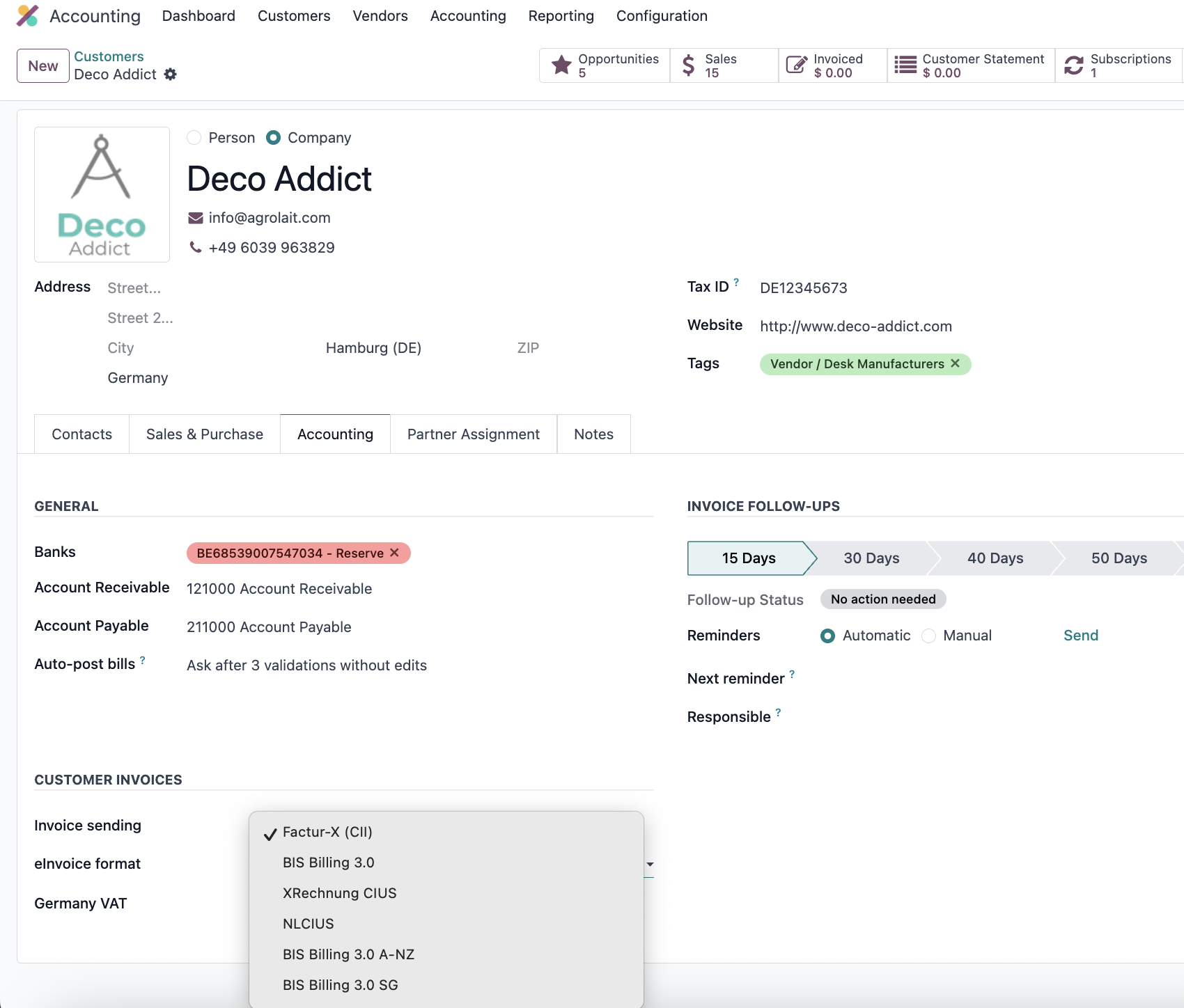This screenshot has width=1184, height=1008.
Task: Show the Responsible help tooltip
Action: (778, 712)
